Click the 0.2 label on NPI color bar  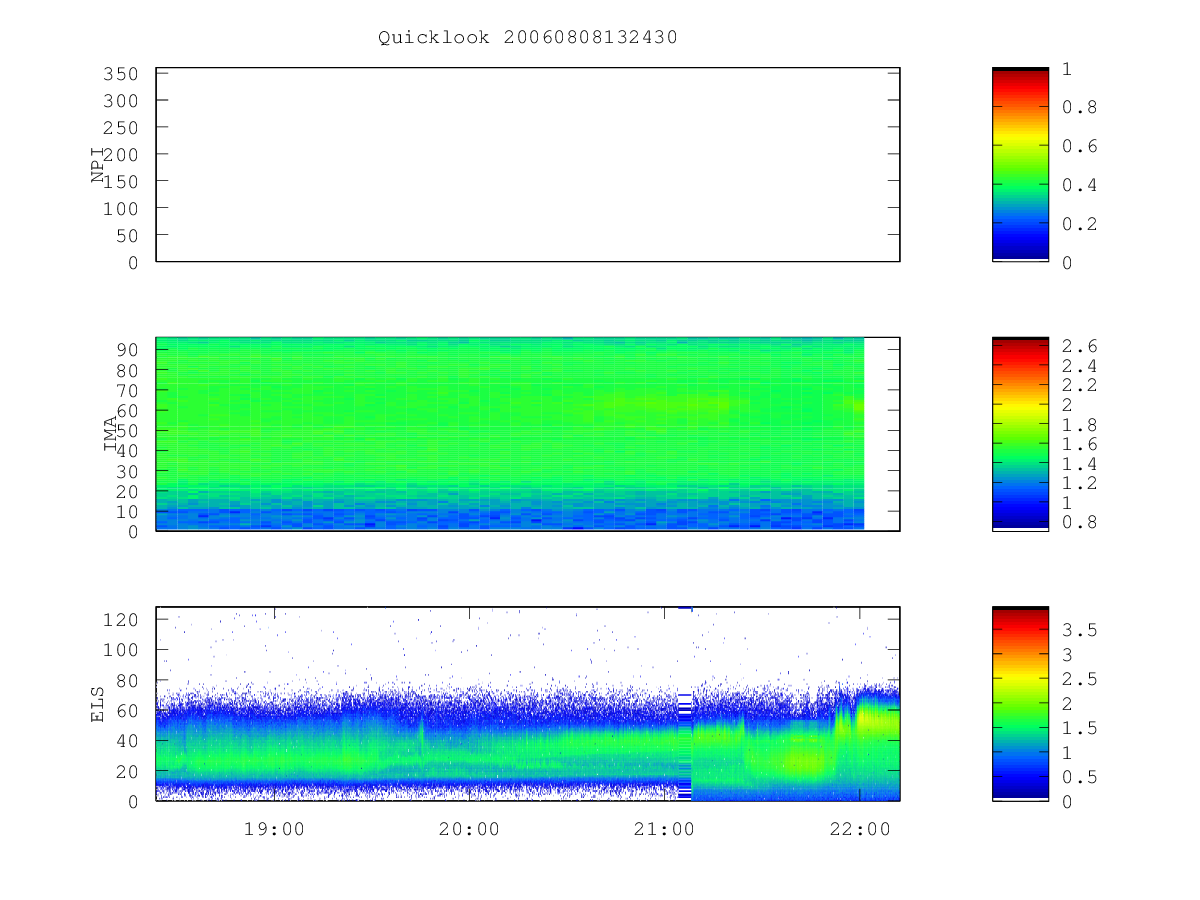point(1079,224)
